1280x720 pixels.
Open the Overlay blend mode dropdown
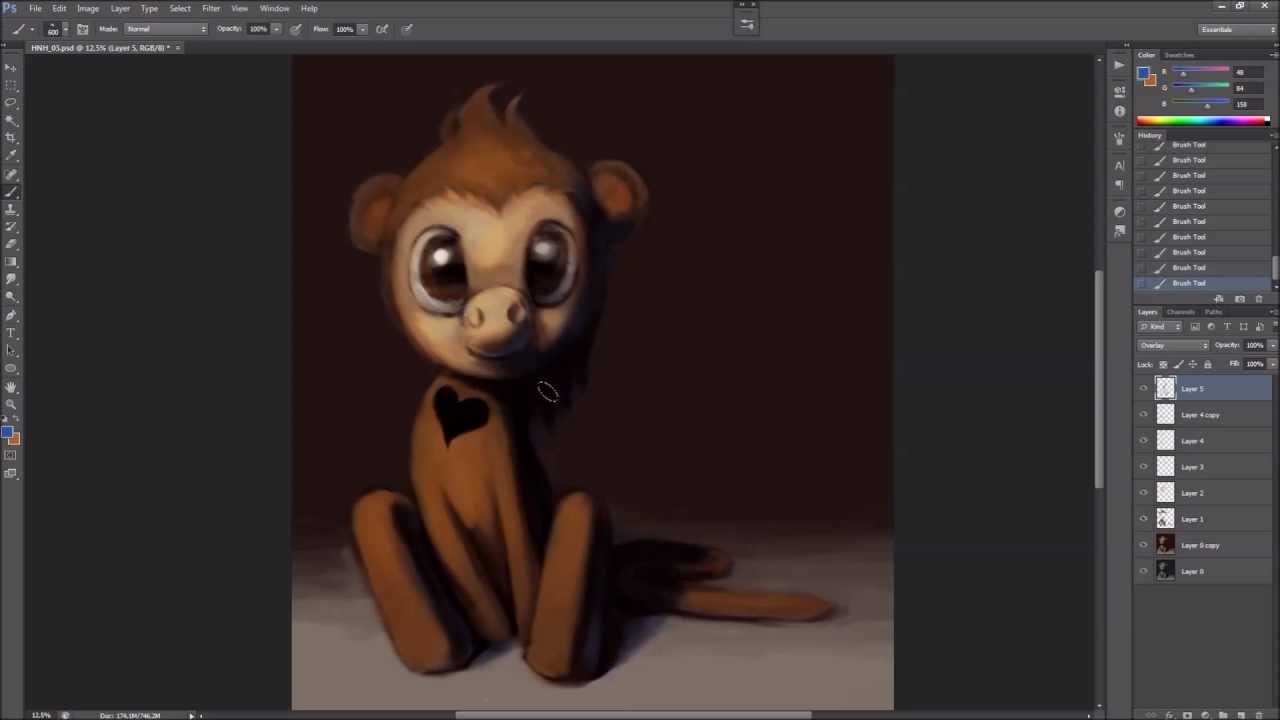click(x=1174, y=345)
